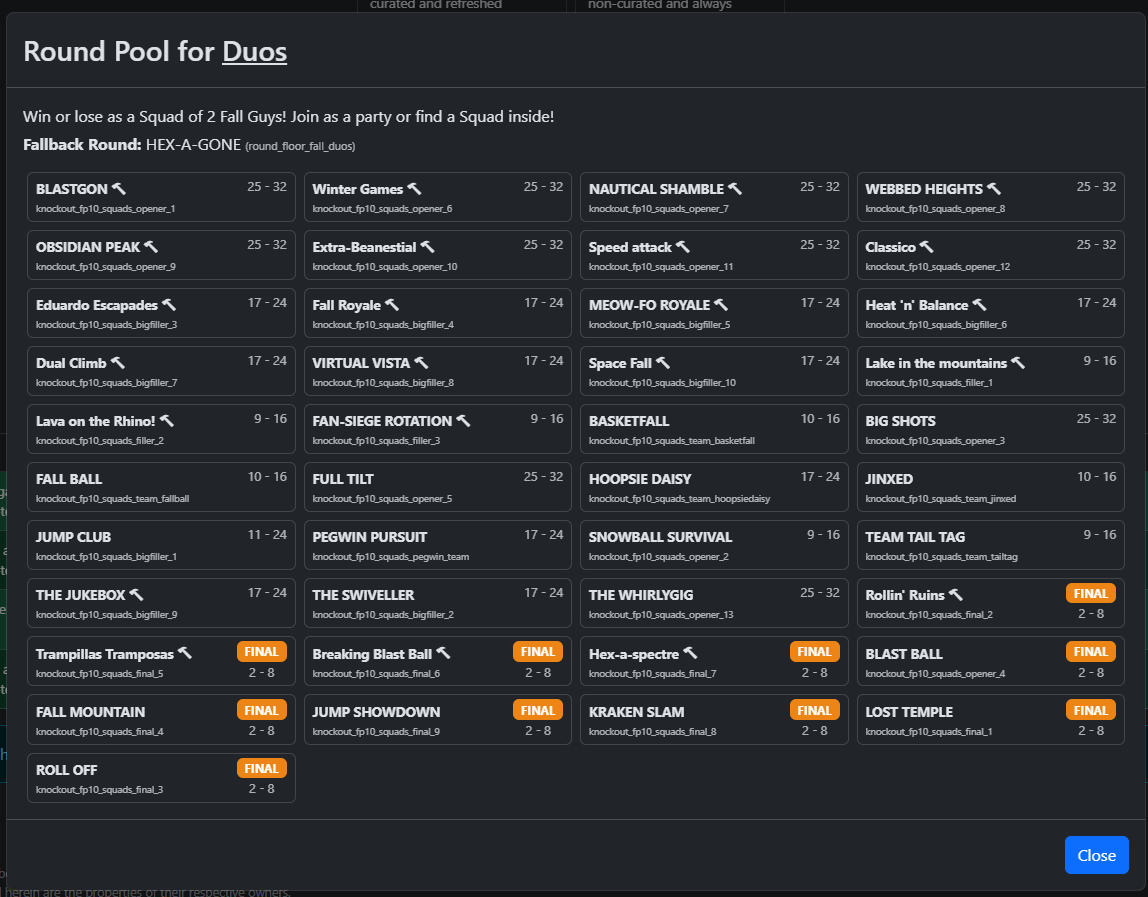Viewport: 1148px width, 897px height.
Task: Click the 10 - 16 player range on JINXED
Action: point(1096,477)
